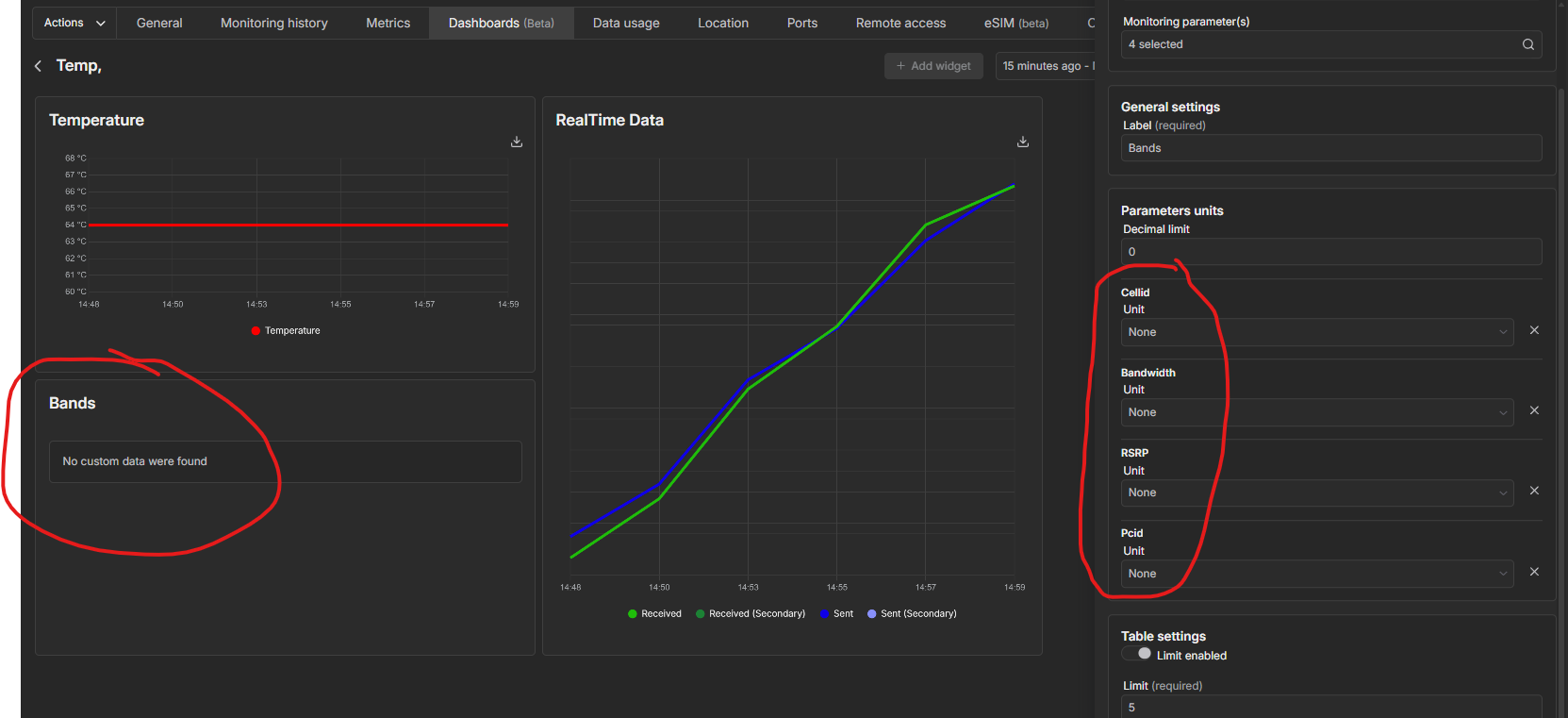The image size is (1568, 718).
Task: Remove the Bandwidth parameter with X
Action: [1534, 410]
